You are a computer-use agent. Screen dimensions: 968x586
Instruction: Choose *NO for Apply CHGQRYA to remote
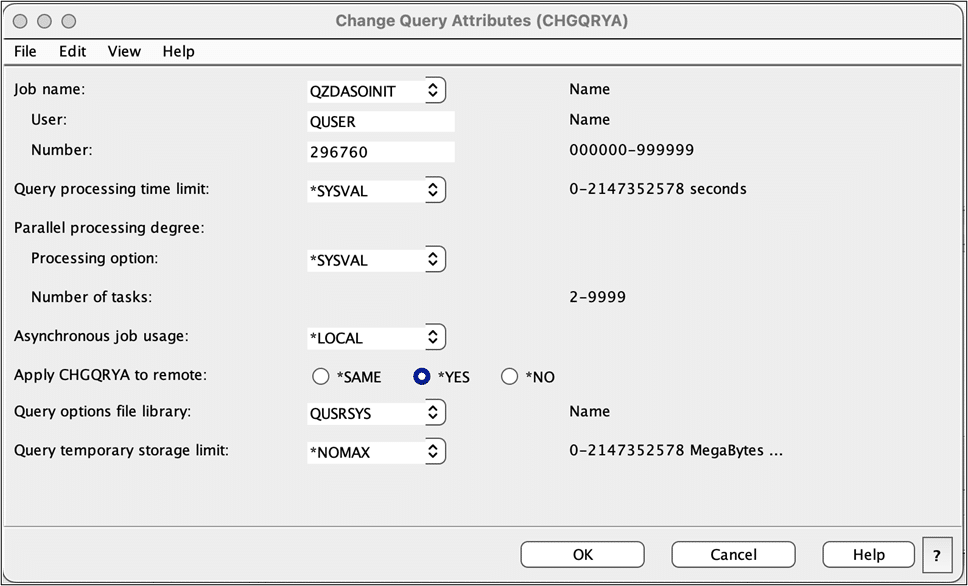pyautogui.click(x=510, y=377)
